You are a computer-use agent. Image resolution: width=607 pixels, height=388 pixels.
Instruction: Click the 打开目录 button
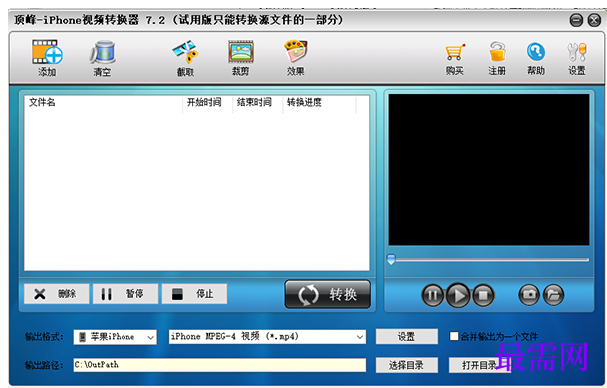pyautogui.click(x=479, y=365)
